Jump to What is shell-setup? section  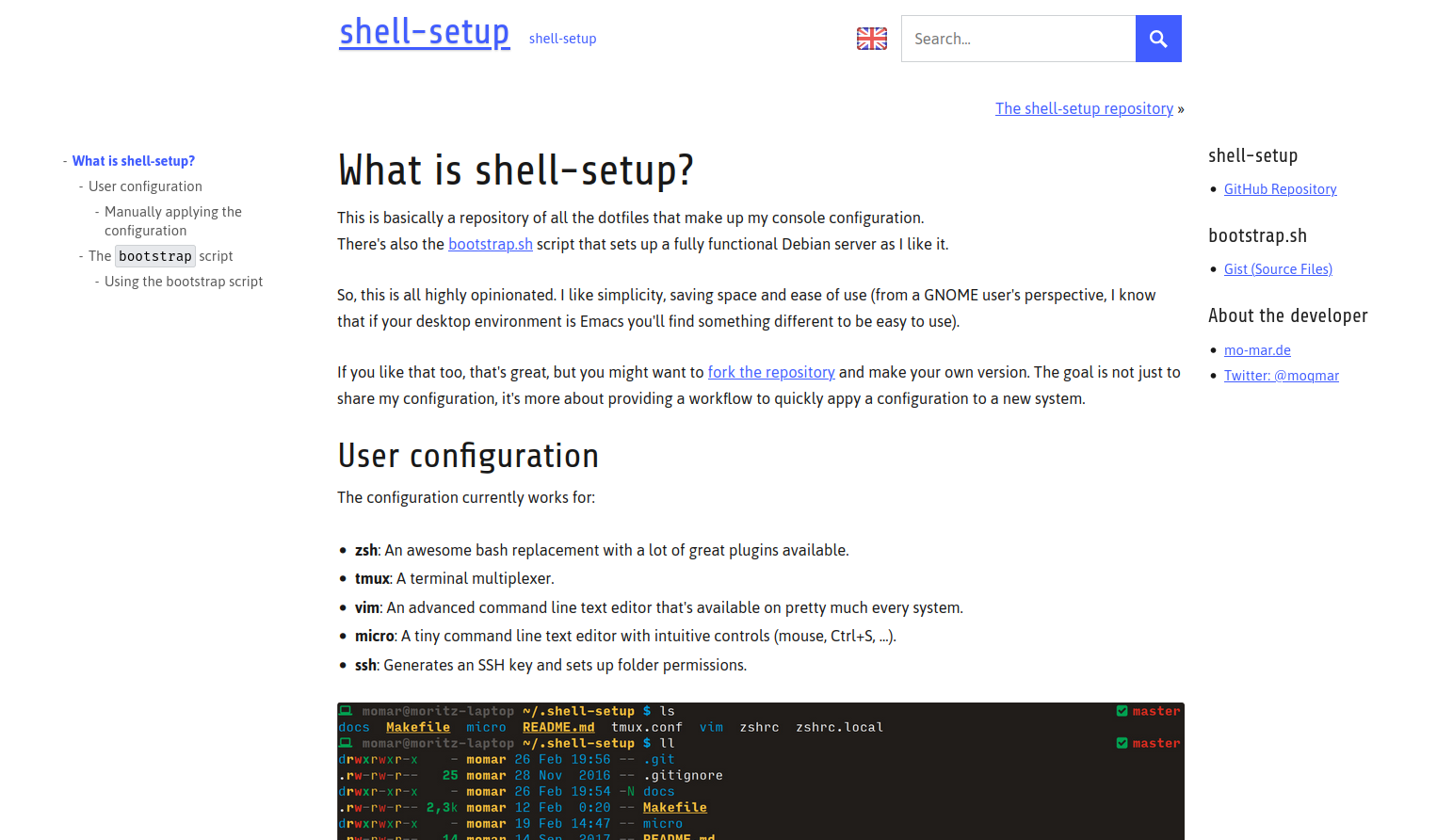point(134,161)
